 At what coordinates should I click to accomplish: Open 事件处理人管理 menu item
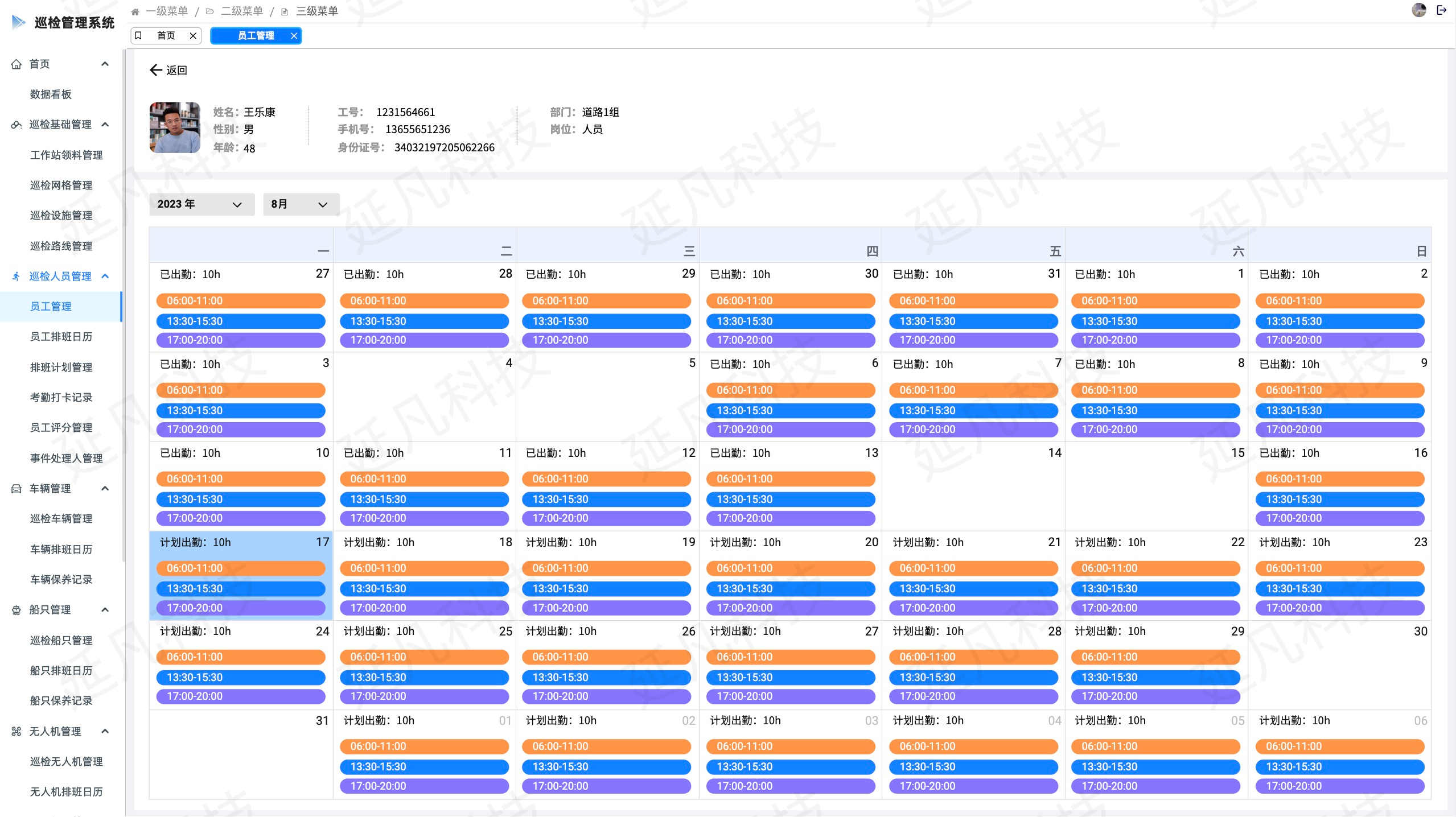coord(67,459)
